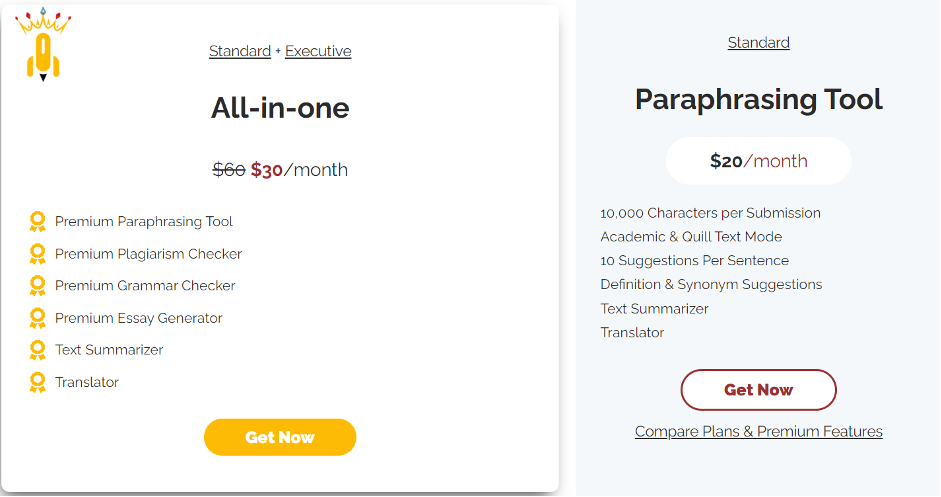The height and width of the screenshot is (497, 941).
Task: Click the crowned pencil logo icon
Action: point(43,45)
